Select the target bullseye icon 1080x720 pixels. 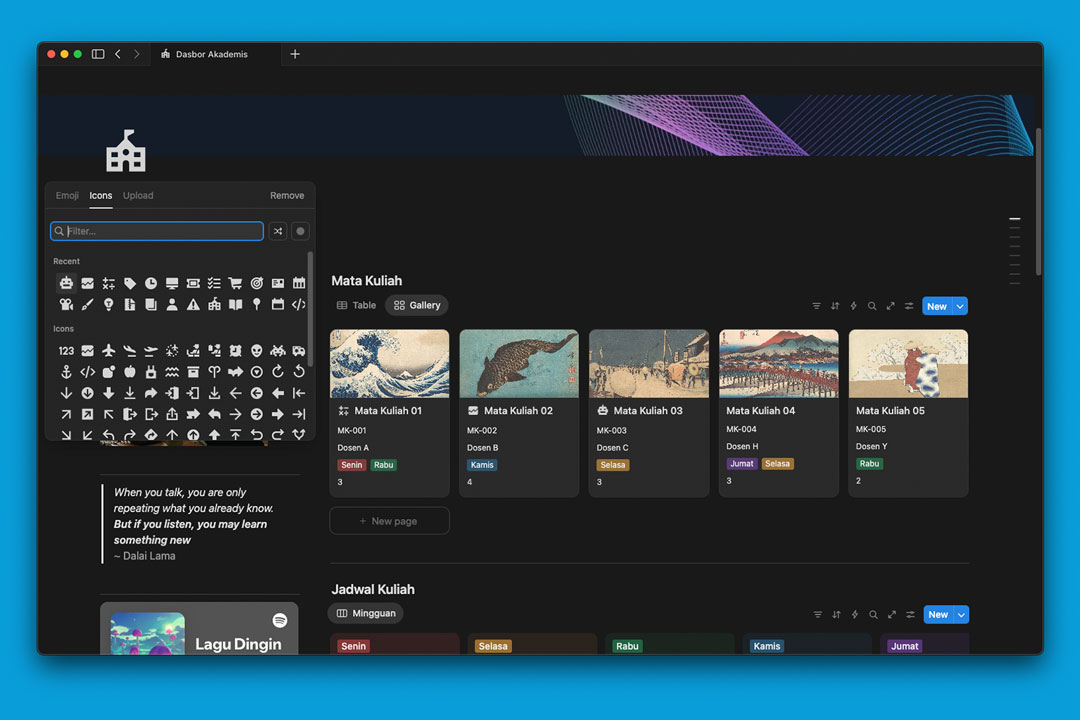tap(257, 283)
